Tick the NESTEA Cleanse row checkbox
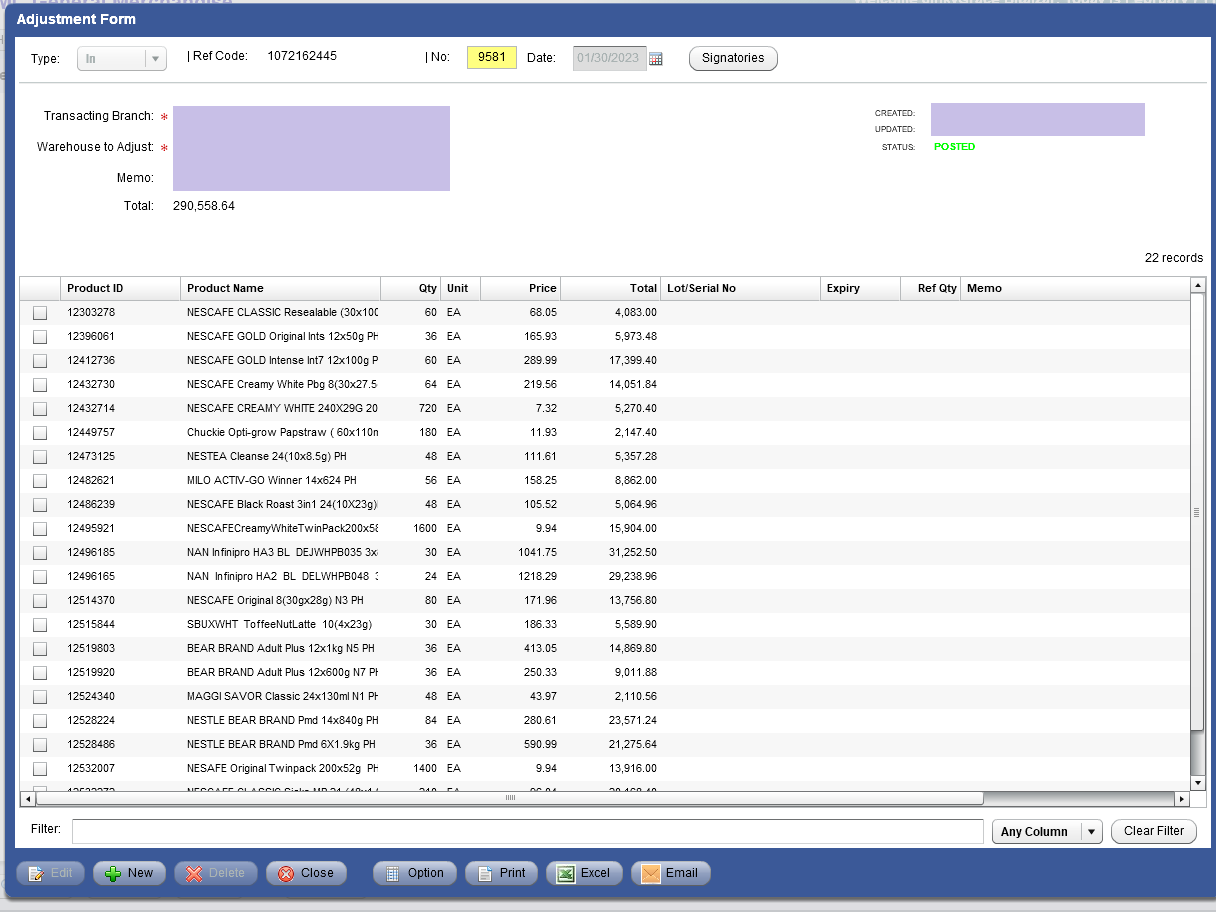1216x912 pixels. [x=40, y=457]
